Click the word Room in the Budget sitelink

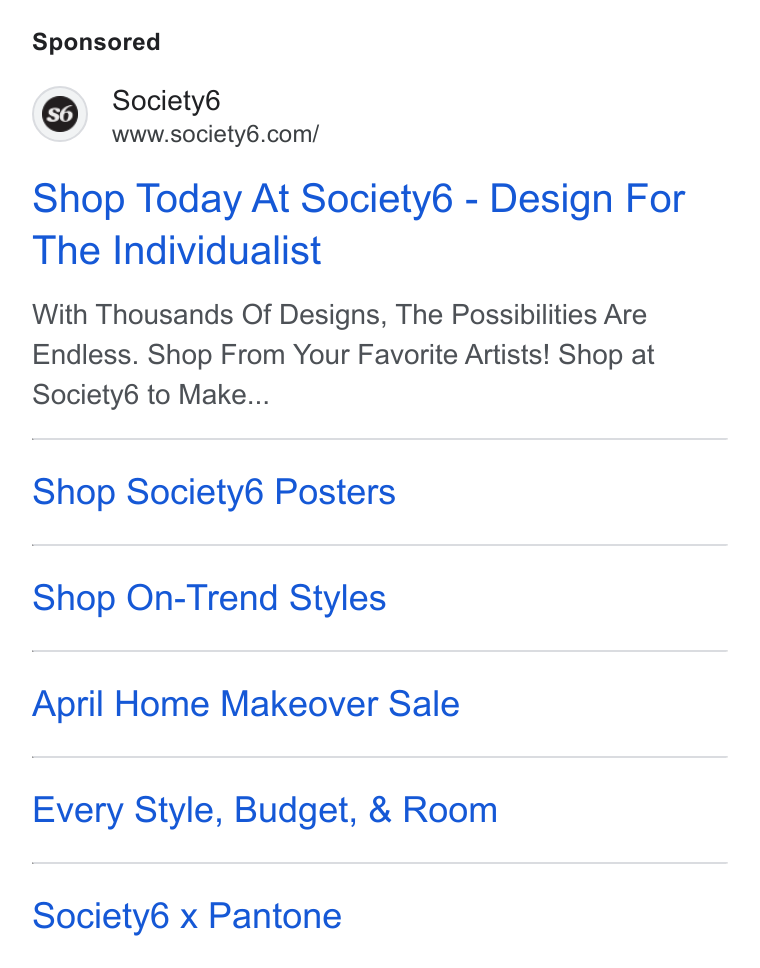450,810
